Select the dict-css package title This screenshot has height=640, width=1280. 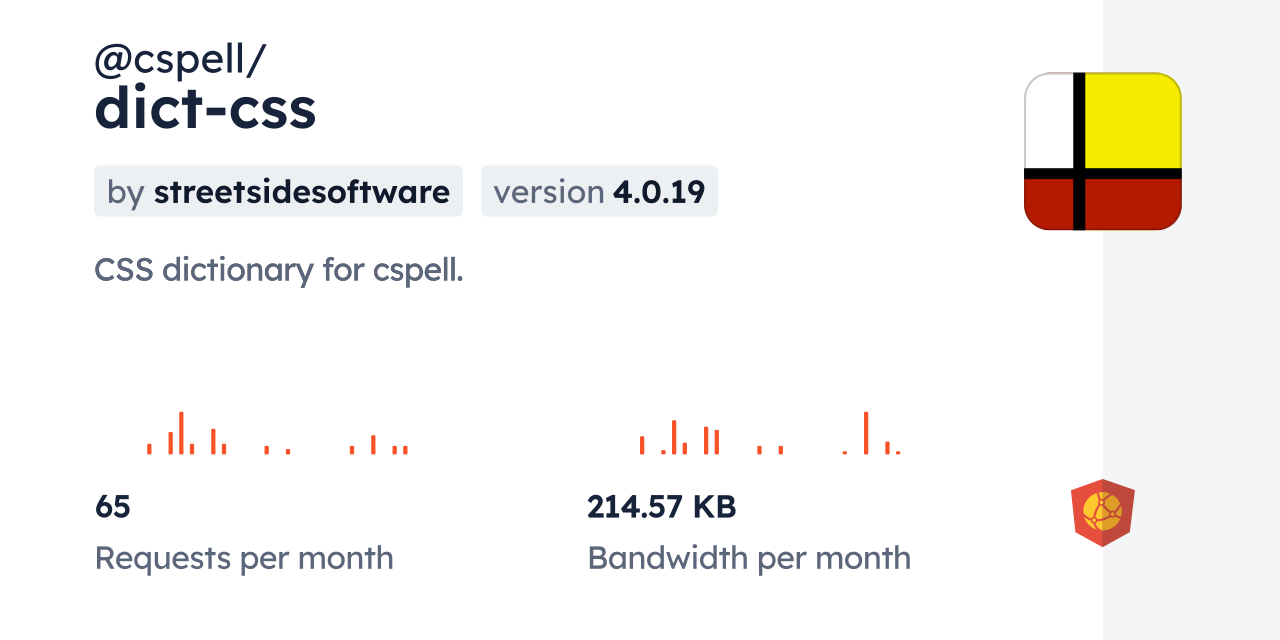point(205,109)
